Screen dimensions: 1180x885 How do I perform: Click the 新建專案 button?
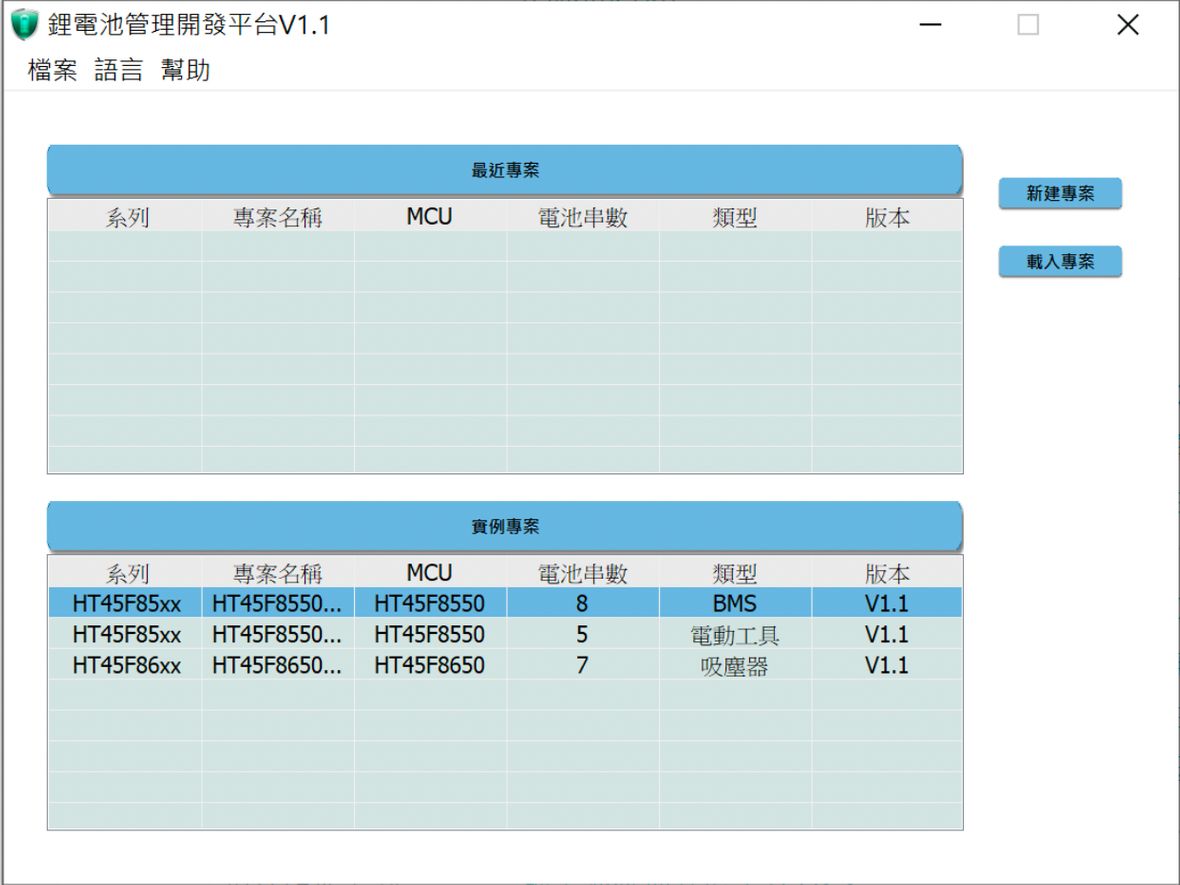(x=1060, y=193)
